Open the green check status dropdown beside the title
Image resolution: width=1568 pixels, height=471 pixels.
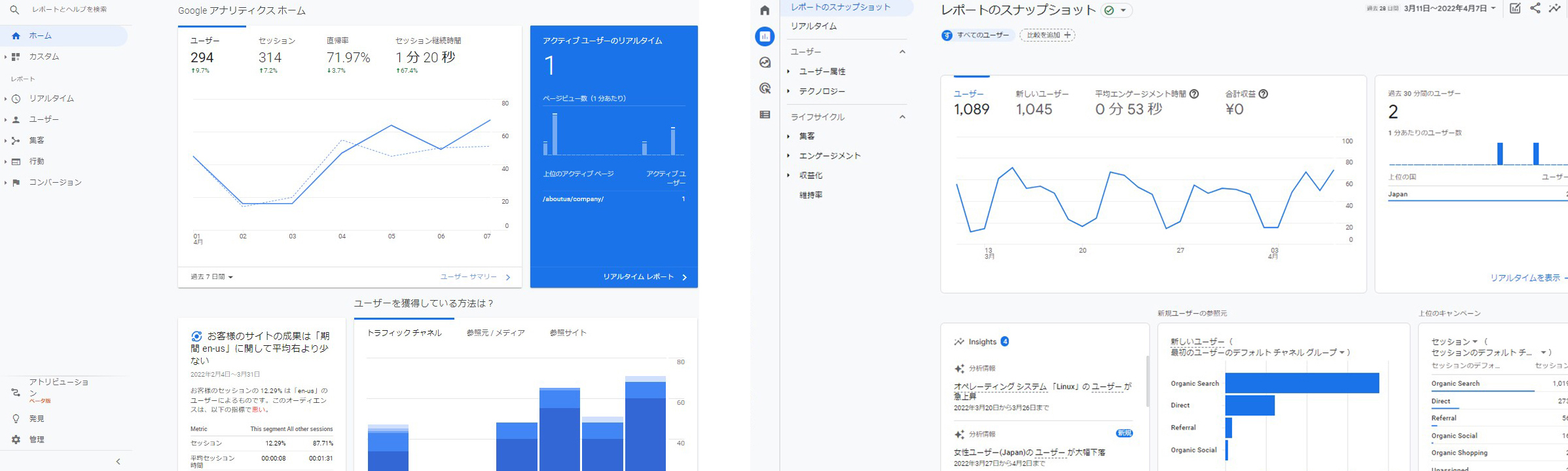point(1116,10)
